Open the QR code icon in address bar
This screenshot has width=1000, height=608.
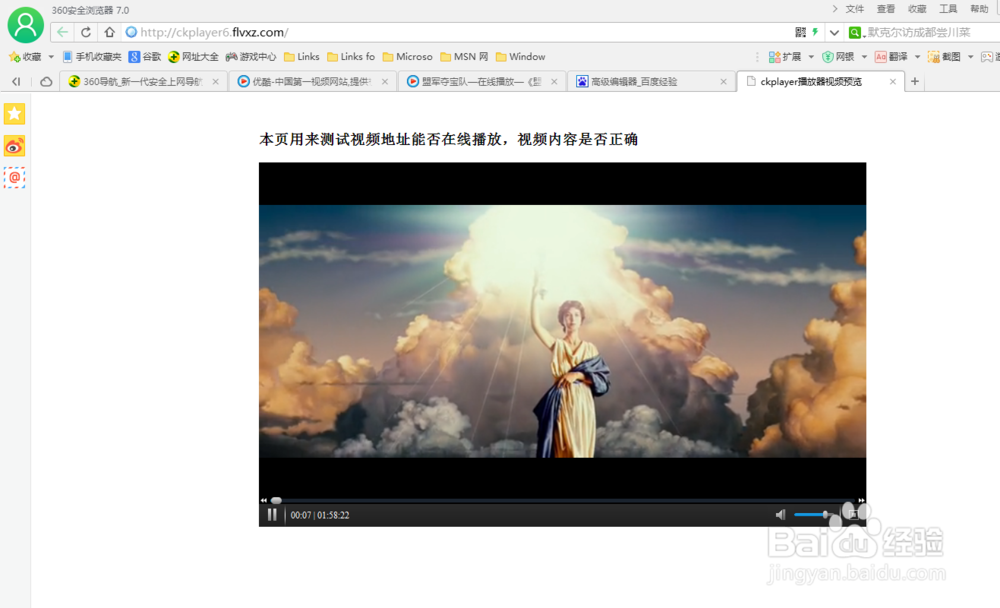800,32
